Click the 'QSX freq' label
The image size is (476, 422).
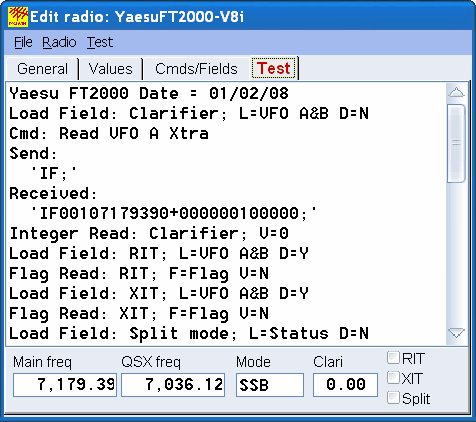click(x=151, y=362)
